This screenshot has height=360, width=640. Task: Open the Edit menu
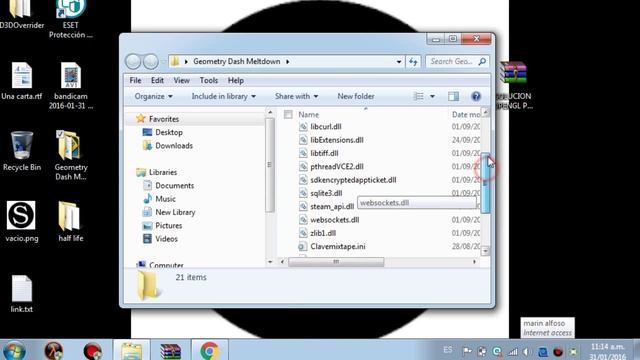tap(157, 80)
